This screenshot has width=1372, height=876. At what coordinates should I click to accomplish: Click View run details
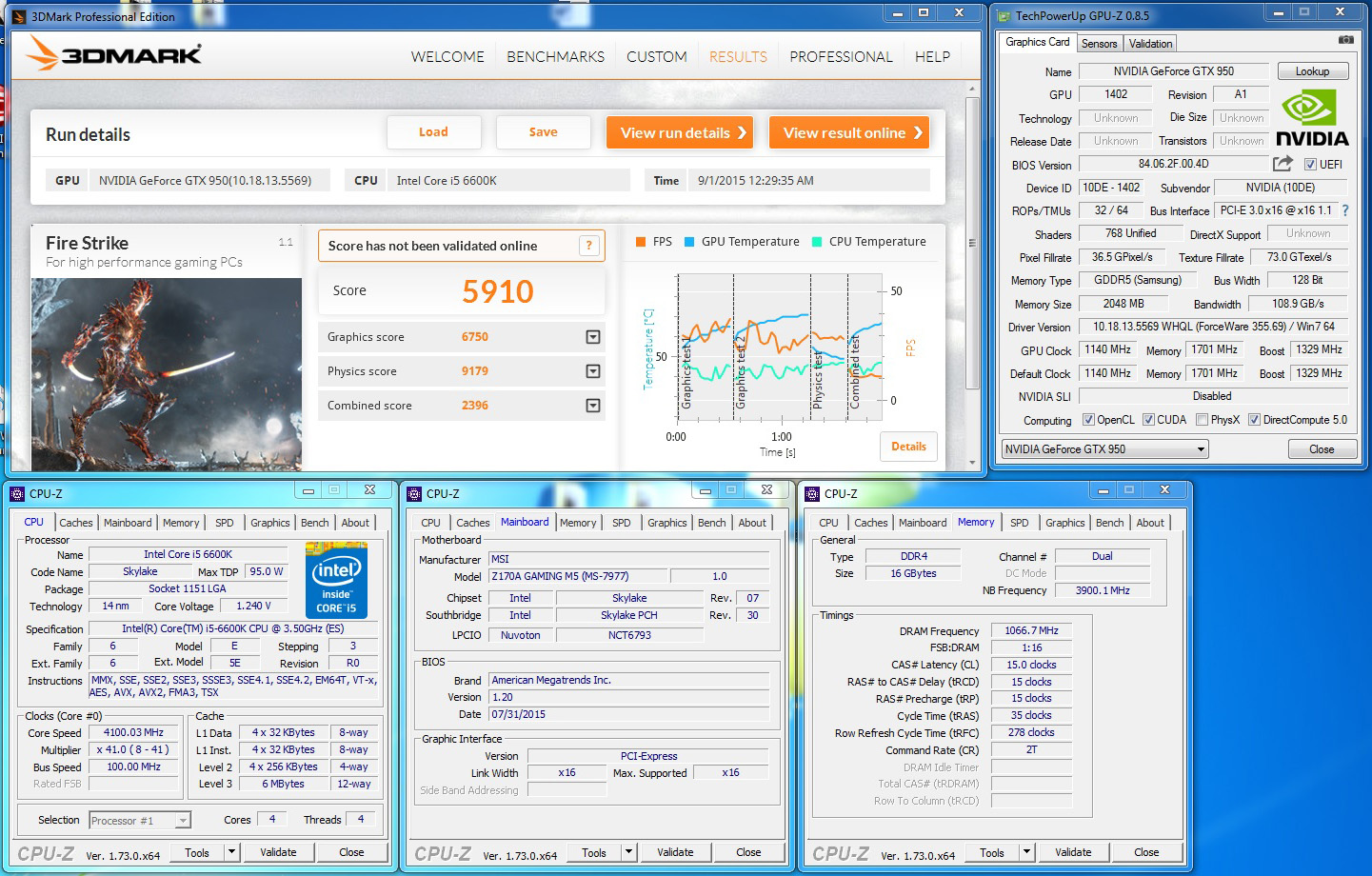click(x=680, y=132)
